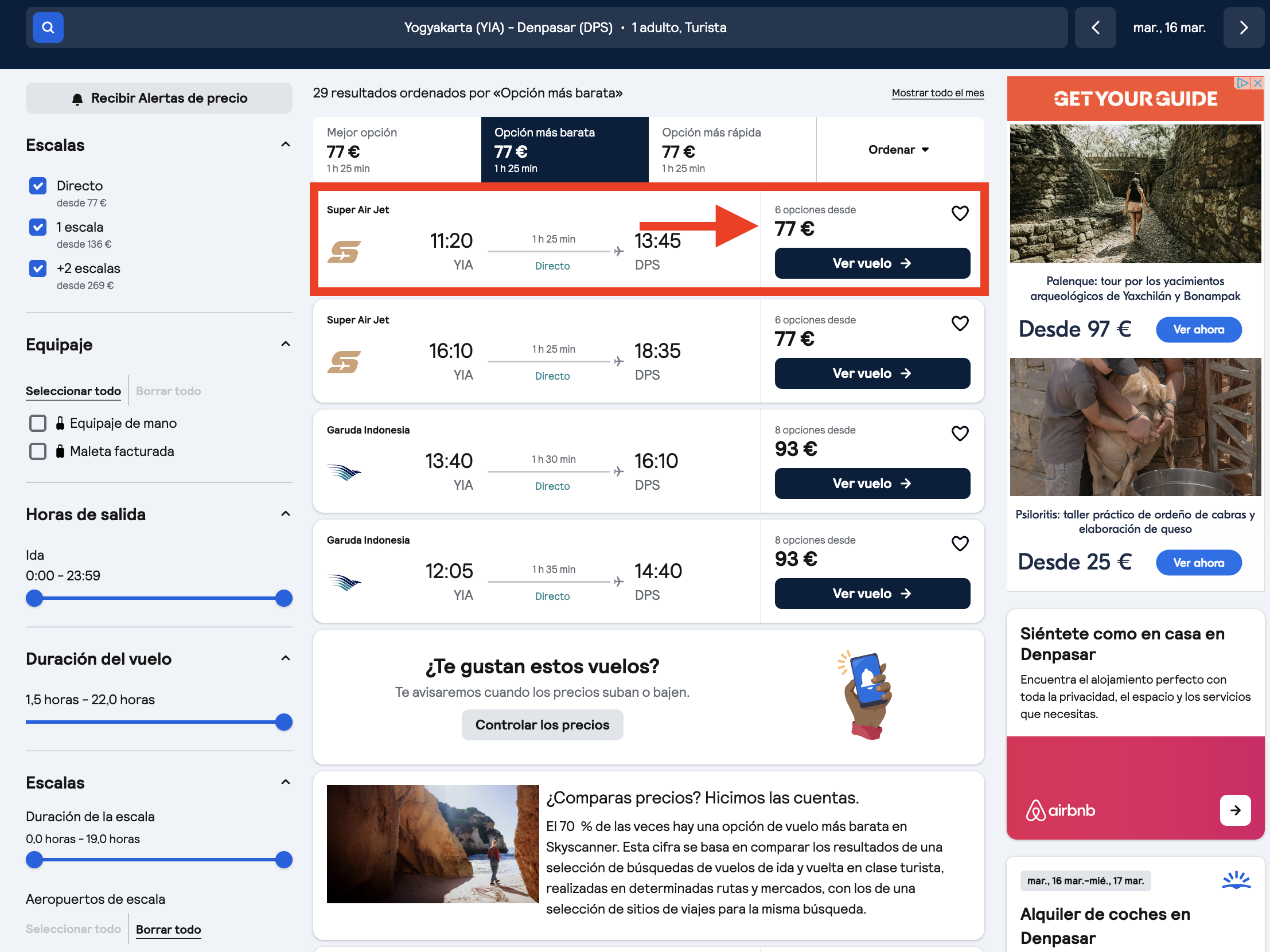Image resolution: width=1270 pixels, height=952 pixels.
Task: Uncheck the +2 escalas filter
Action: point(38,268)
